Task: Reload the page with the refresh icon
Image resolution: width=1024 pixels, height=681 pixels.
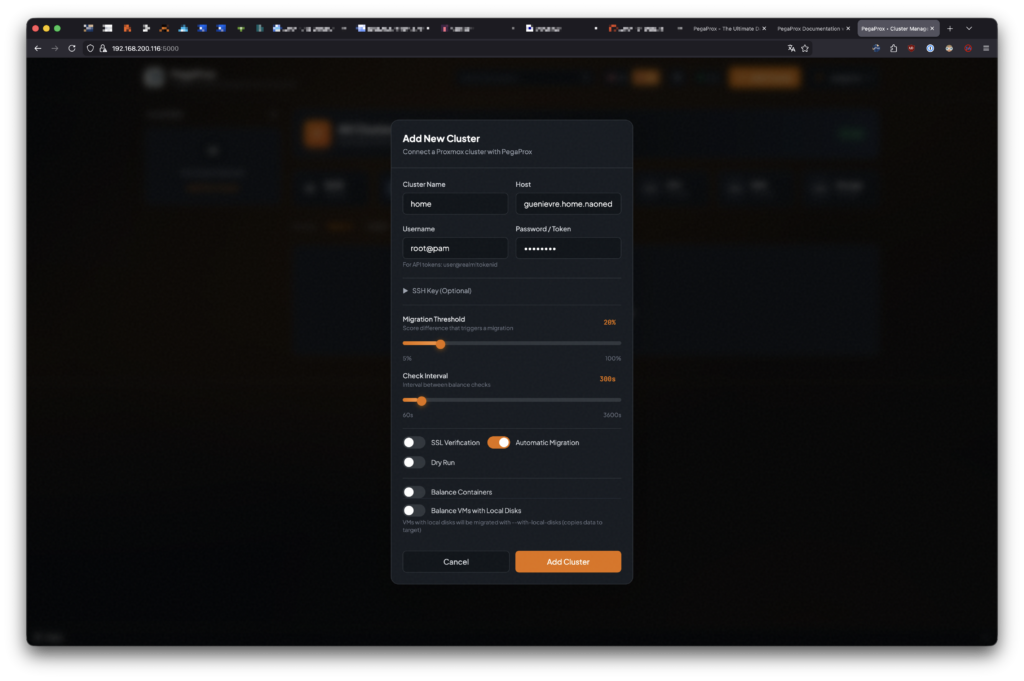Action: 72,48
